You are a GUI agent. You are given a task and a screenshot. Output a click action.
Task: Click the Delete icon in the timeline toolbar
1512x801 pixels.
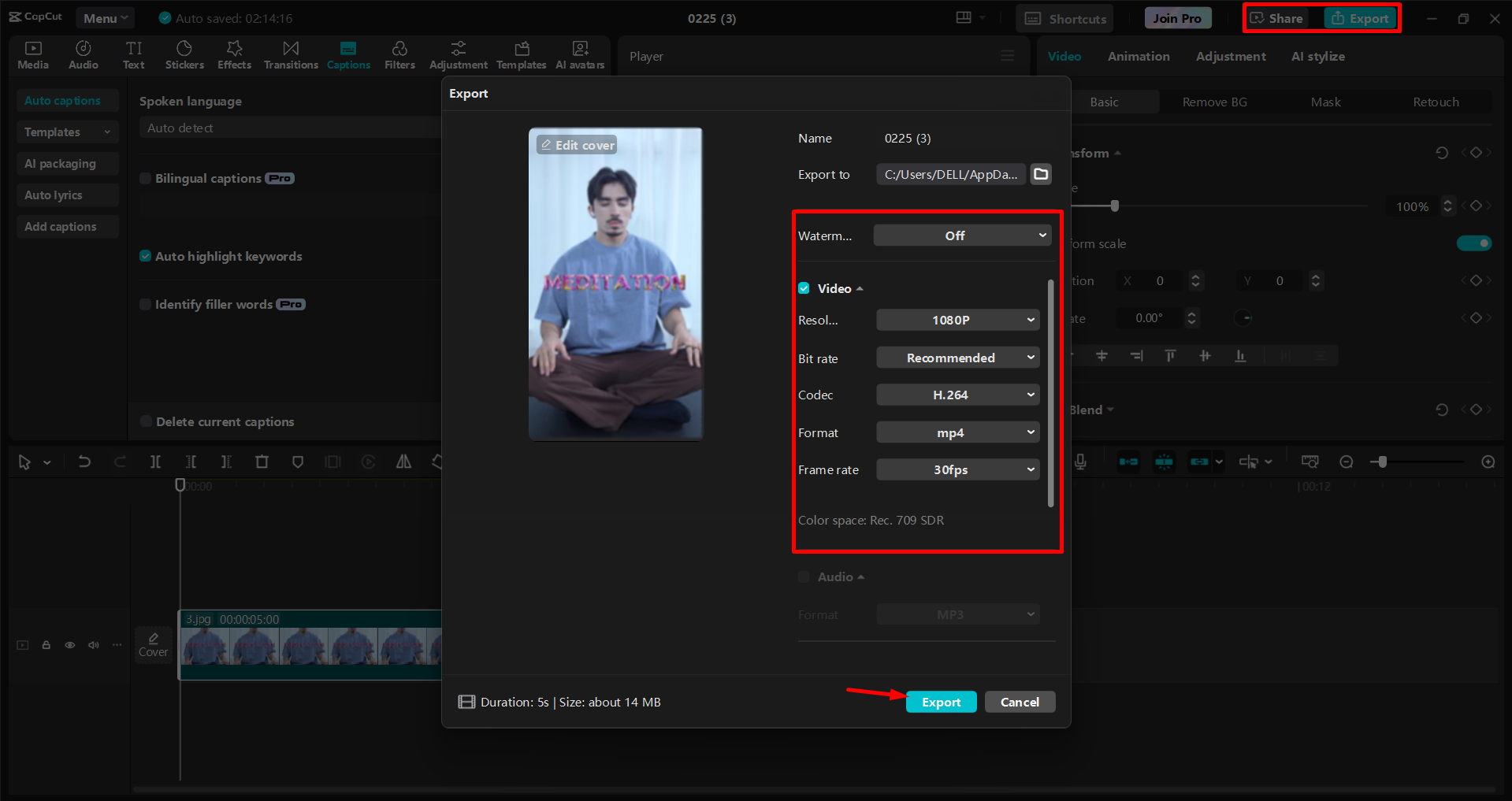[x=262, y=462]
